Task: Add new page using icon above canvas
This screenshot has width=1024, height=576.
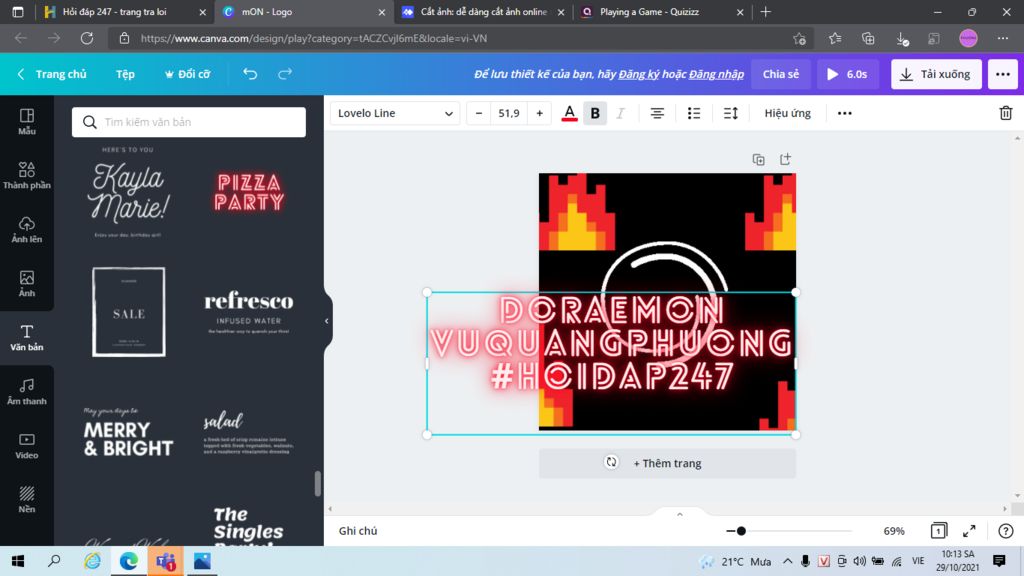Action: click(785, 159)
